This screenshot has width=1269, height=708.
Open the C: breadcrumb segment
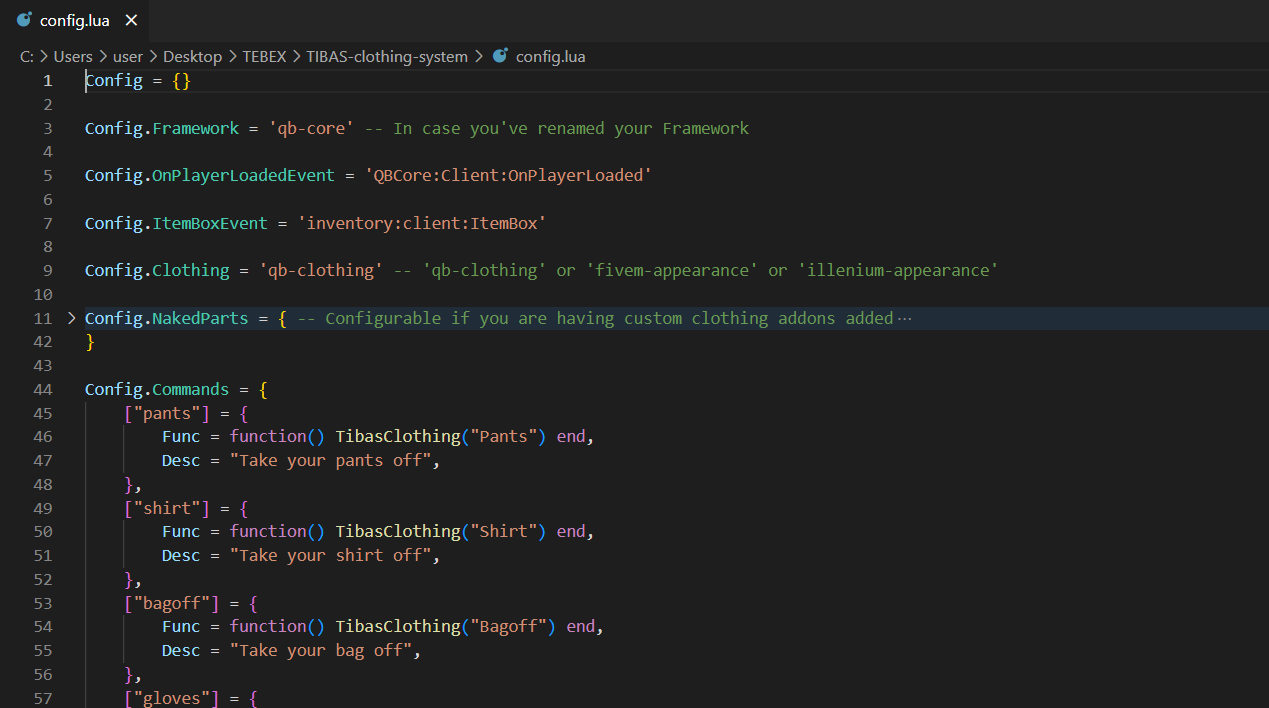point(27,56)
